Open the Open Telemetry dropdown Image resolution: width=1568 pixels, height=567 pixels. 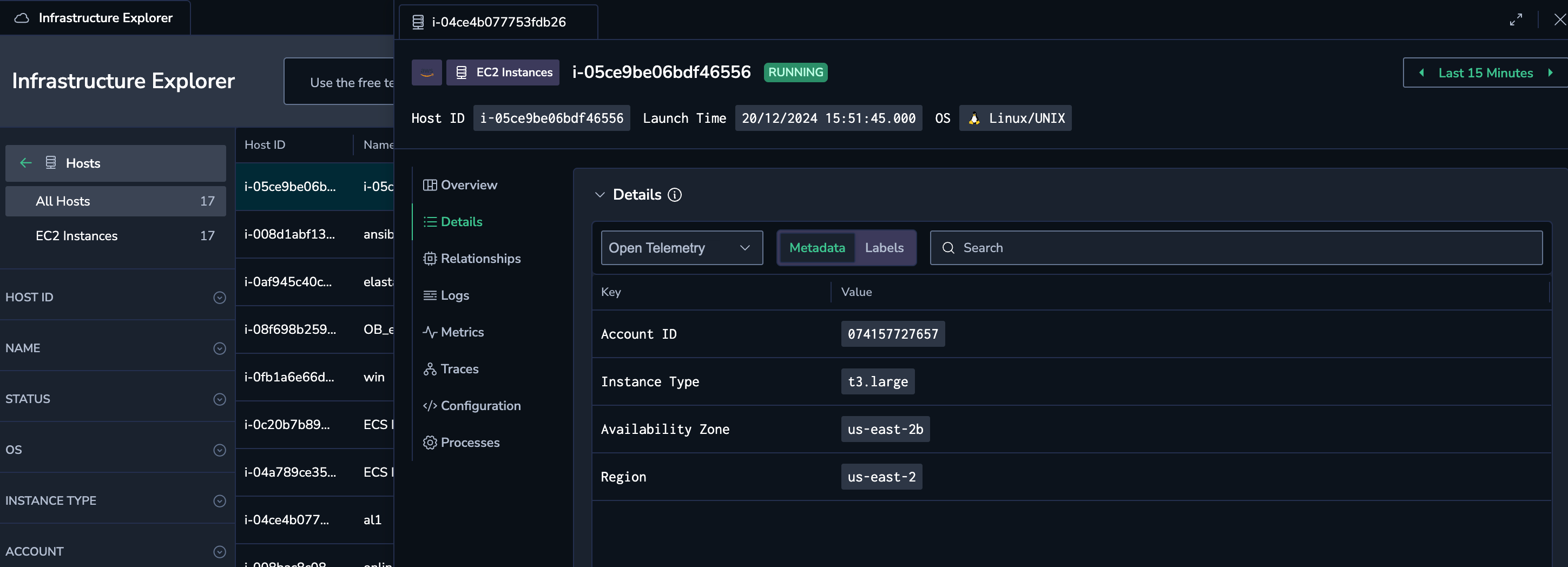point(682,248)
